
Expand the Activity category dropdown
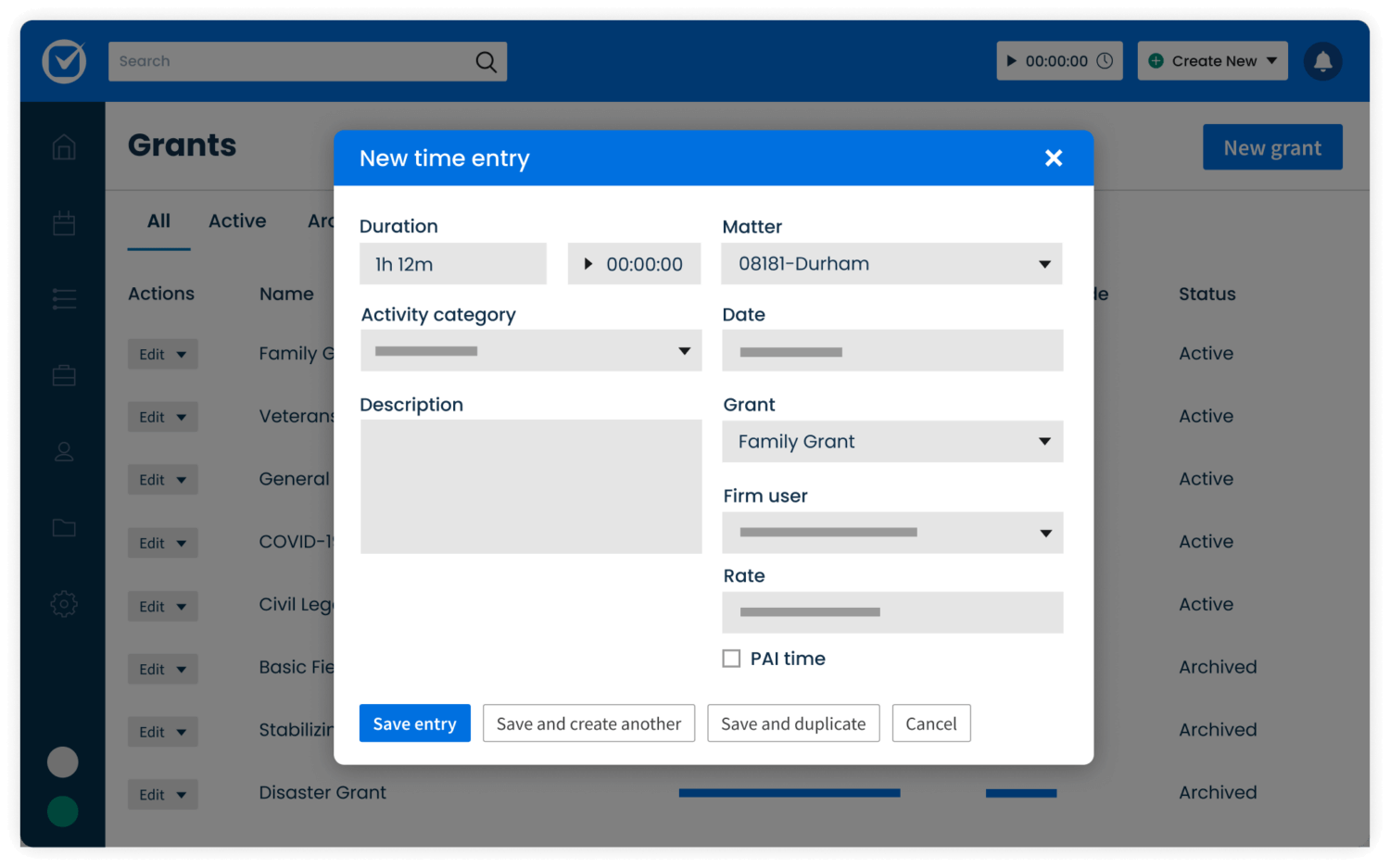tap(685, 350)
